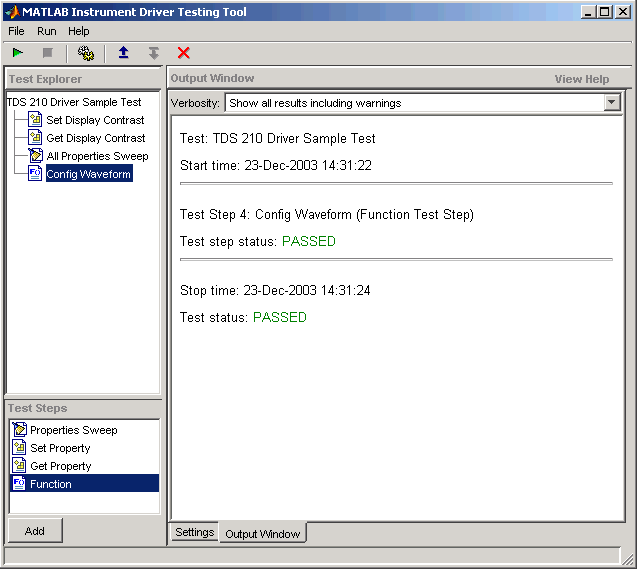Select Config Waveform in Test Explorer
Viewport: 637px width, 569px height.
coord(88,174)
